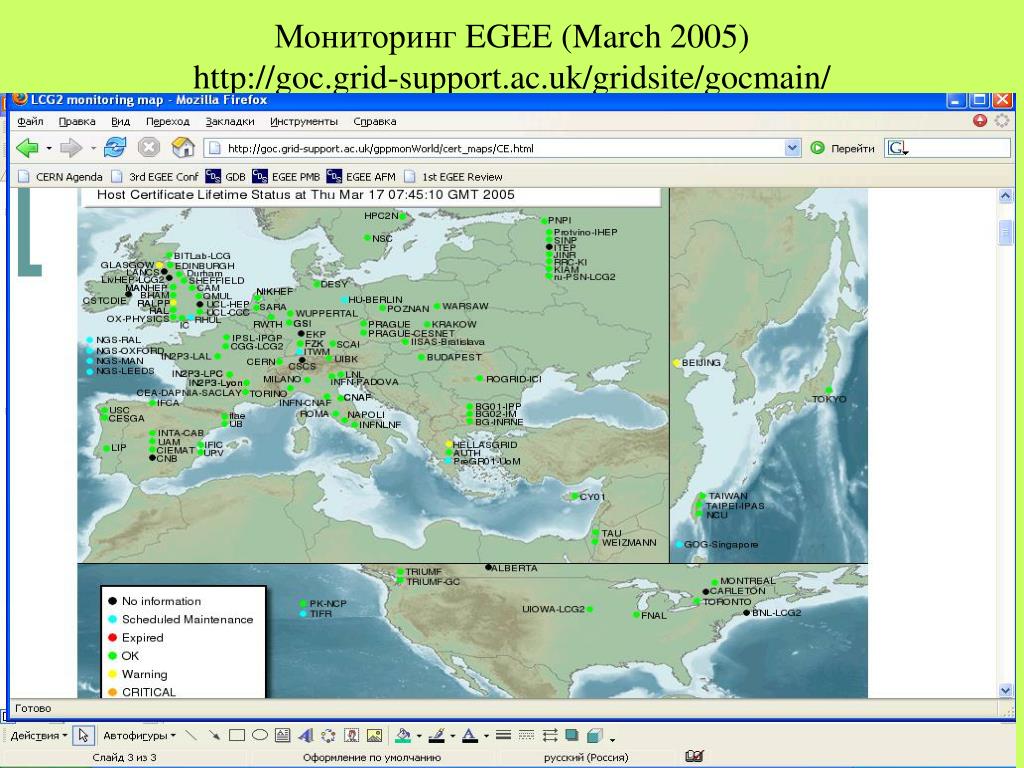Apply line color with the brush icon
Viewport: 1024px width, 768px height.
[x=436, y=735]
